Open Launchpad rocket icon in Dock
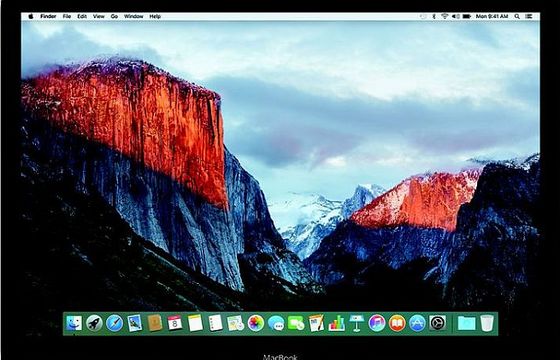The height and width of the screenshot is (360, 560). (x=94, y=323)
